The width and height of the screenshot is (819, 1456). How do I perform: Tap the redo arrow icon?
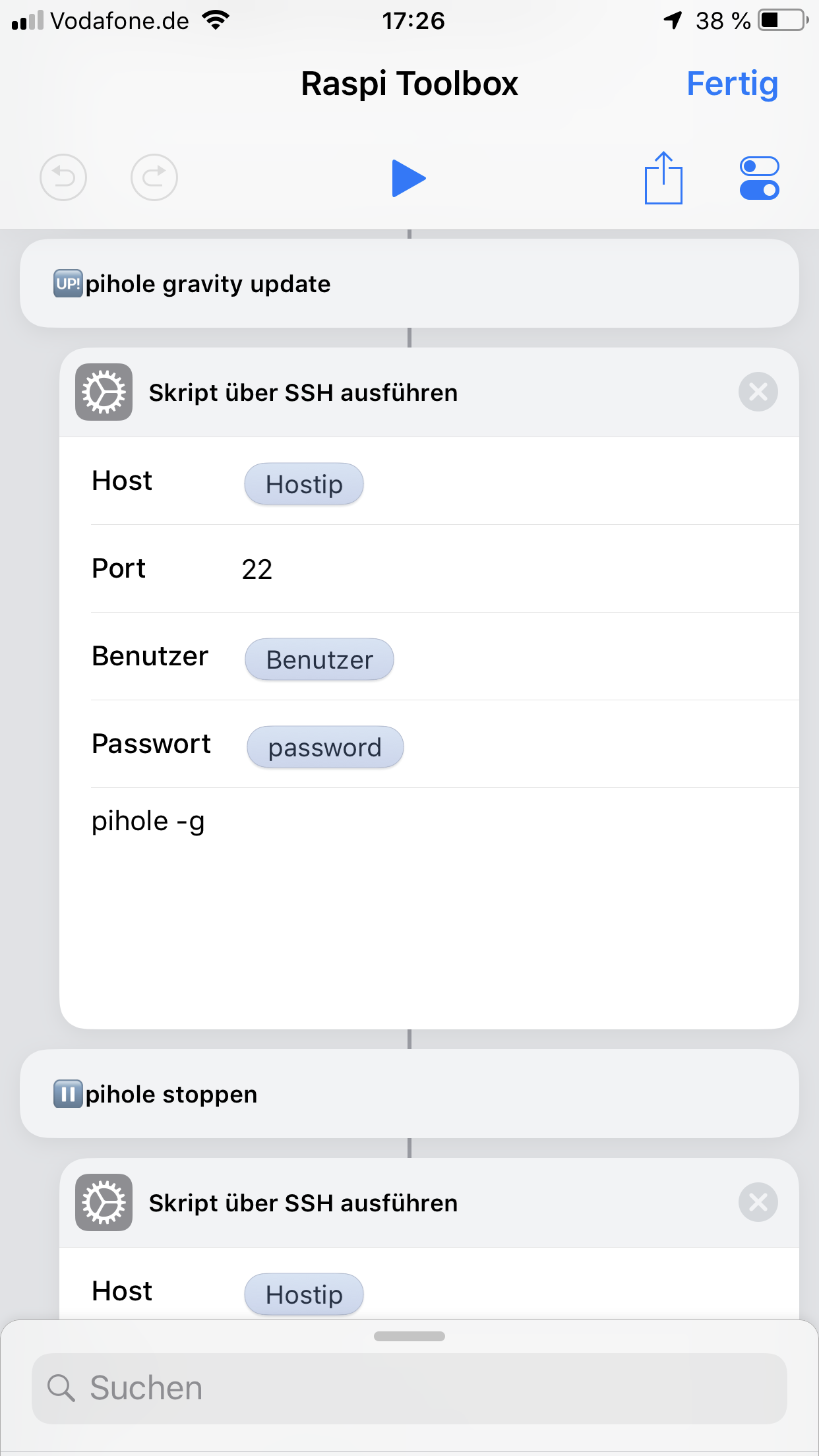point(154,177)
